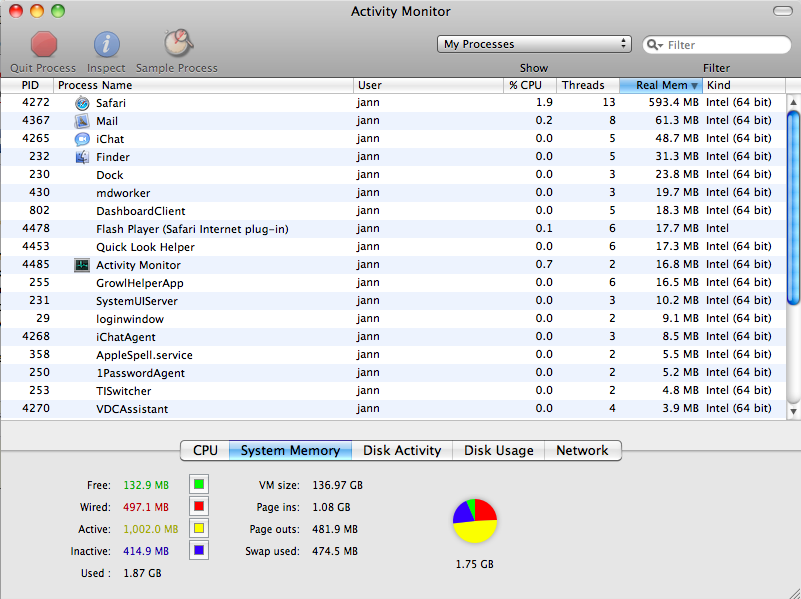Click the 1.75 GB label under pie chart

pos(475,564)
